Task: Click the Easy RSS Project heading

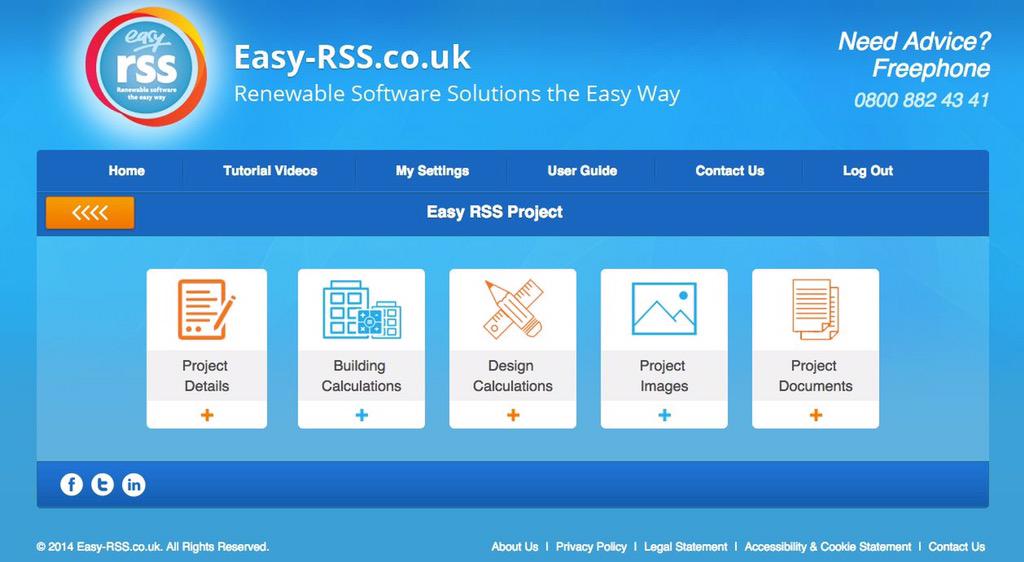Action: point(494,212)
